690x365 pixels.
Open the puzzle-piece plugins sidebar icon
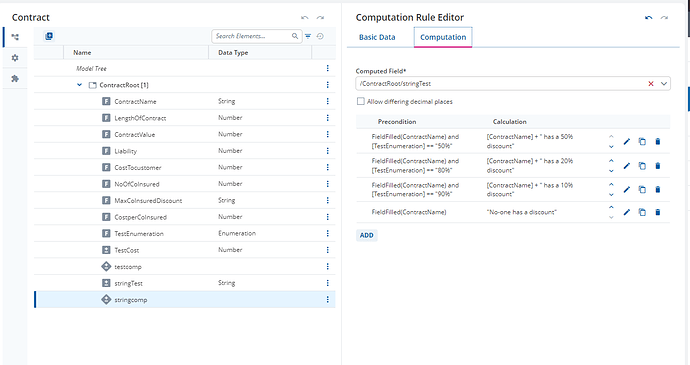click(x=15, y=78)
